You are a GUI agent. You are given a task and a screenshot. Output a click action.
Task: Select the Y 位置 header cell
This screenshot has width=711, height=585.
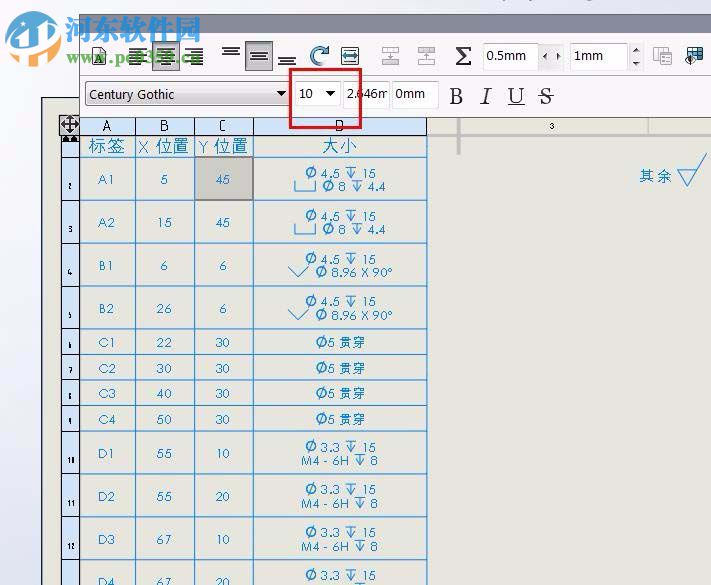(x=224, y=146)
